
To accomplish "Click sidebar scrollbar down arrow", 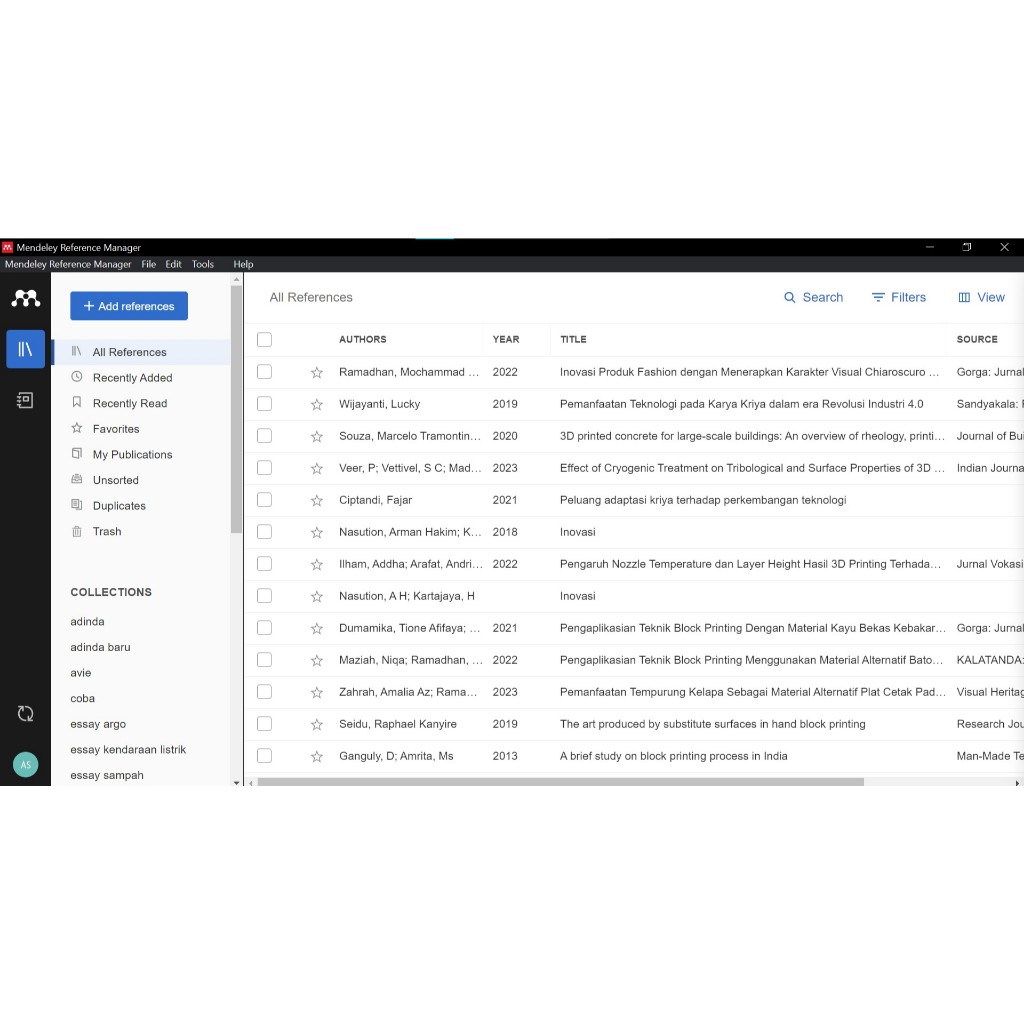I will click(236, 782).
